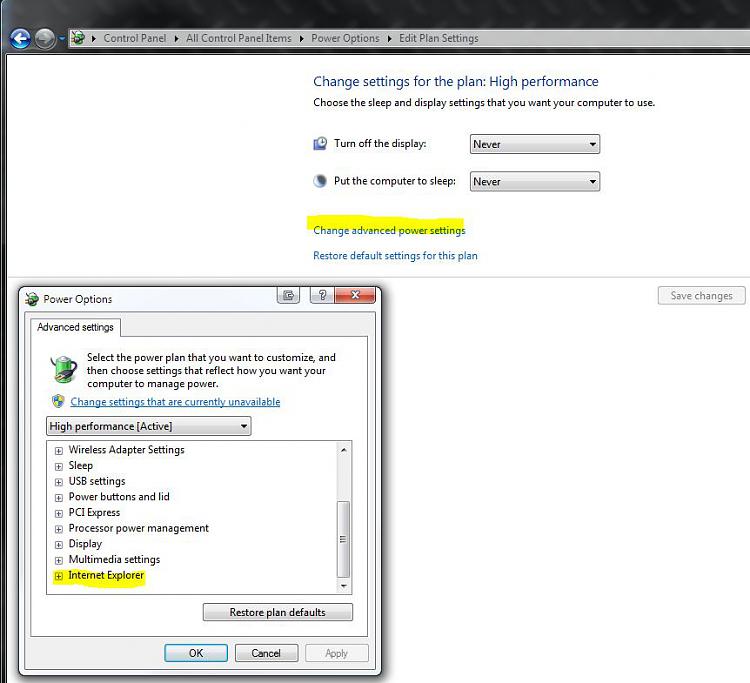Click settings list scroll up arrow
Viewport: 750px width, 683px height.
[x=343, y=450]
